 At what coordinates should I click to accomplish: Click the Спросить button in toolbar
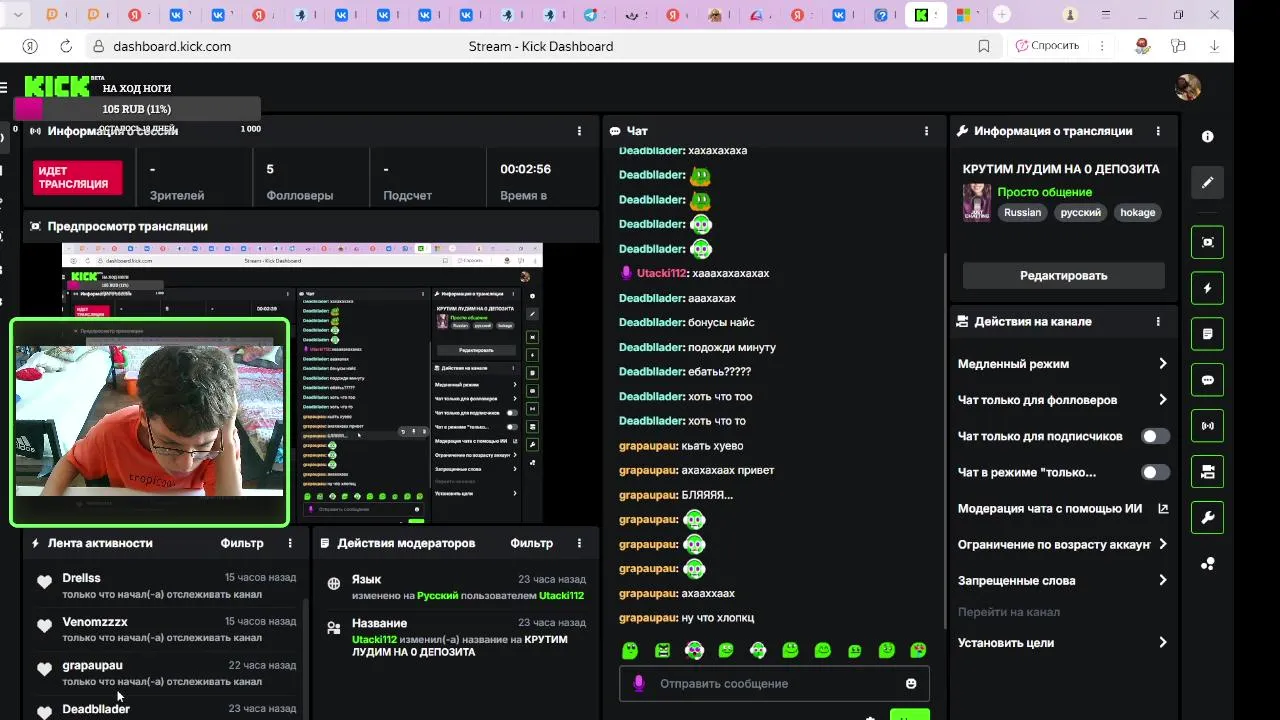[x=1048, y=46]
